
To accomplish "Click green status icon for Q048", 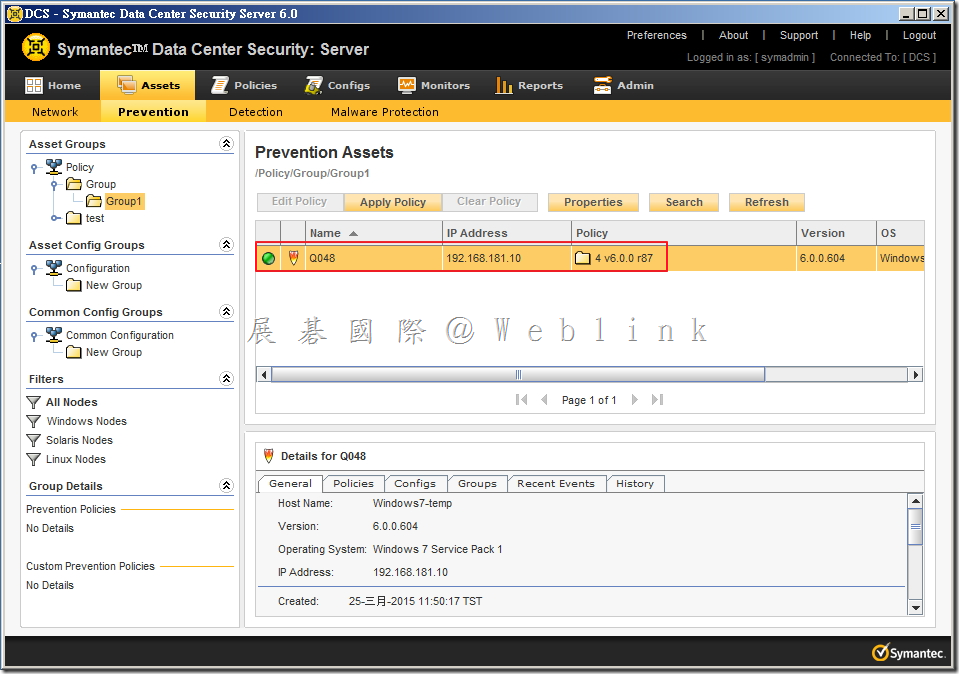I will pyautogui.click(x=268, y=259).
